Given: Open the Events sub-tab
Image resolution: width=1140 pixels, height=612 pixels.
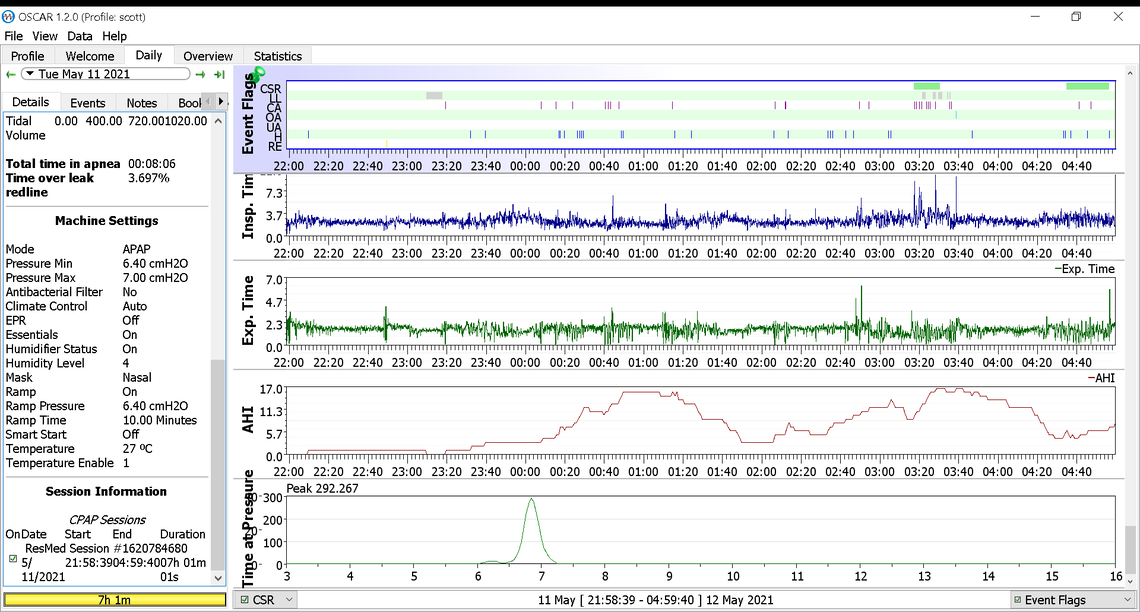Looking at the screenshot, I should (x=88, y=103).
